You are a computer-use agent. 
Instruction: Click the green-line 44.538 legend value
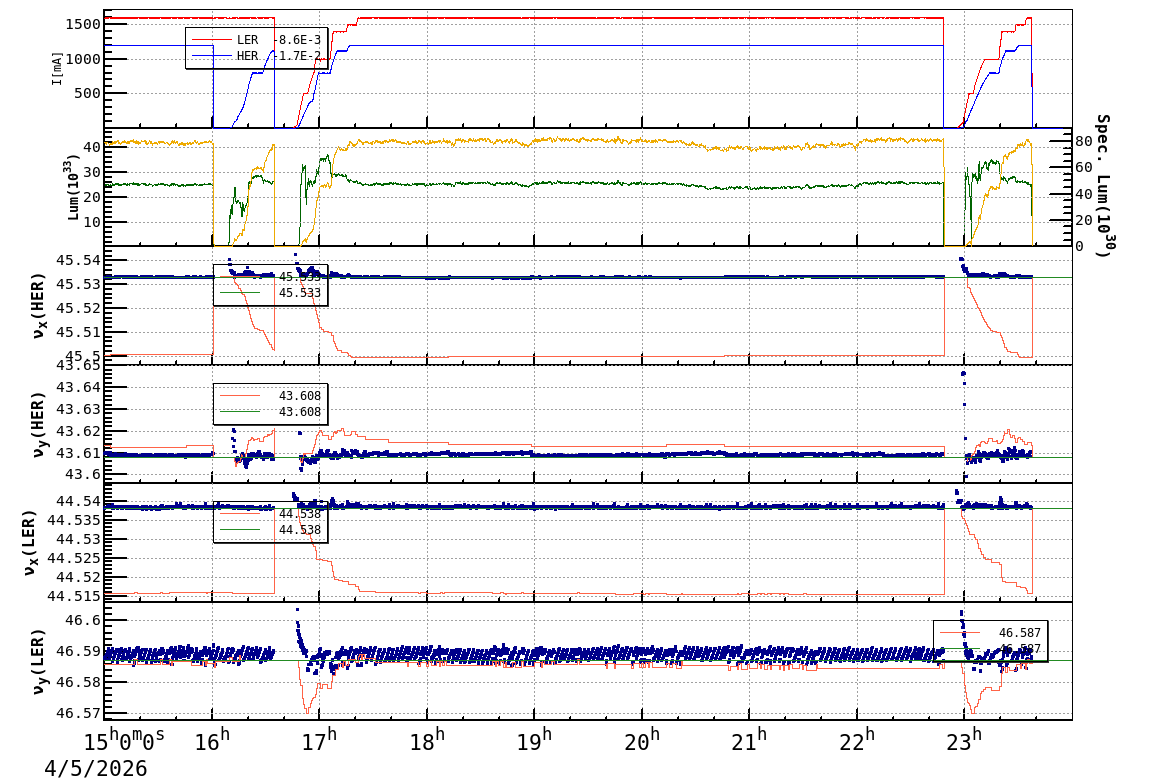(x=300, y=530)
